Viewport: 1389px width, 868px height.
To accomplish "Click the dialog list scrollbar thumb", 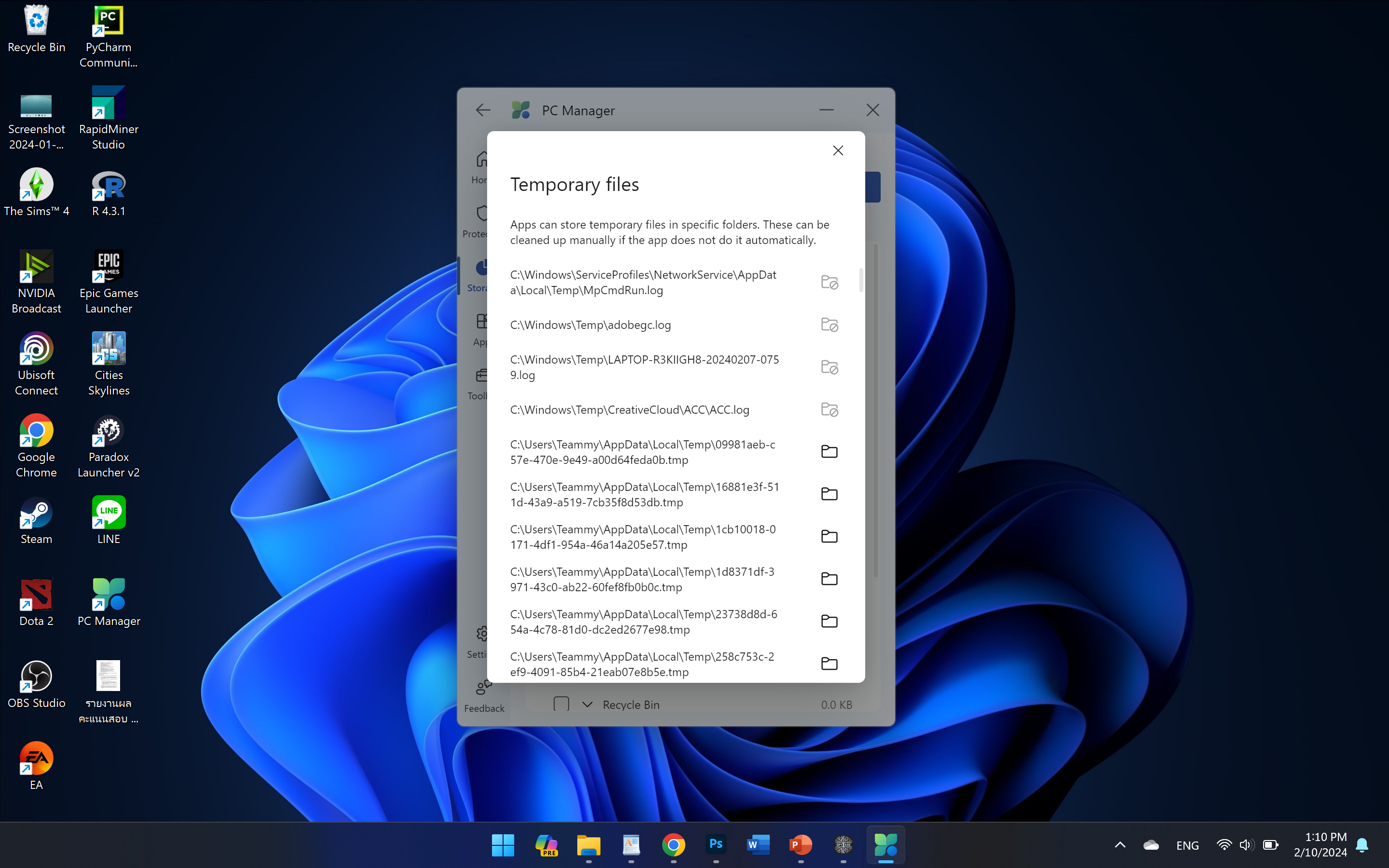I will point(861,280).
